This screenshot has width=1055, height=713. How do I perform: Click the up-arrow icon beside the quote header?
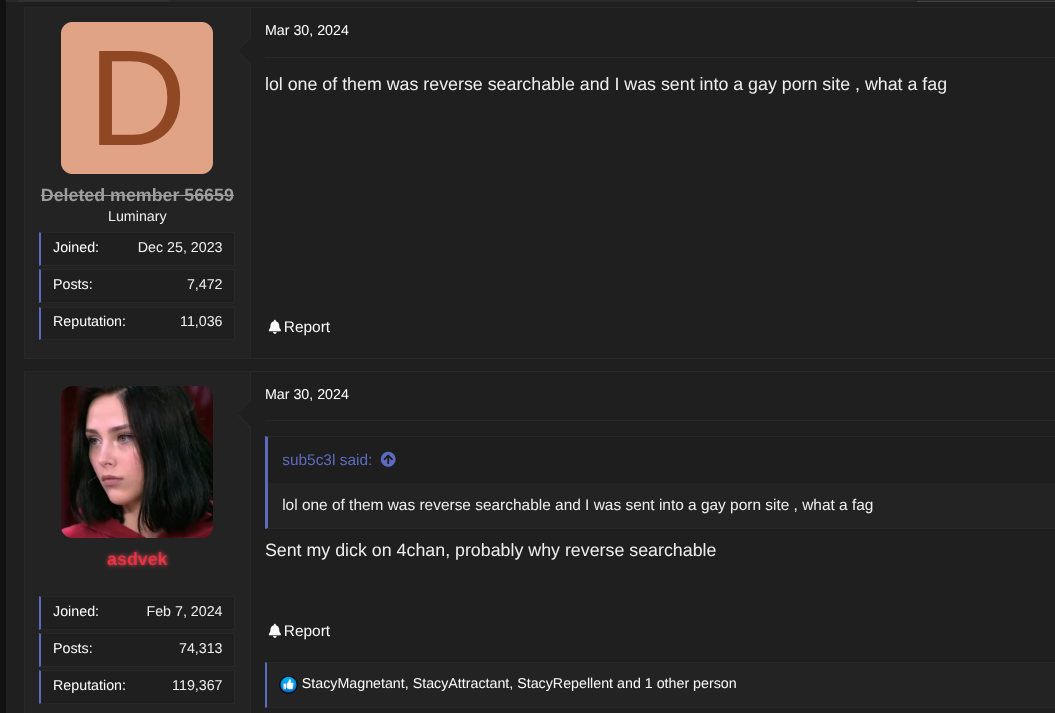(389, 460)
